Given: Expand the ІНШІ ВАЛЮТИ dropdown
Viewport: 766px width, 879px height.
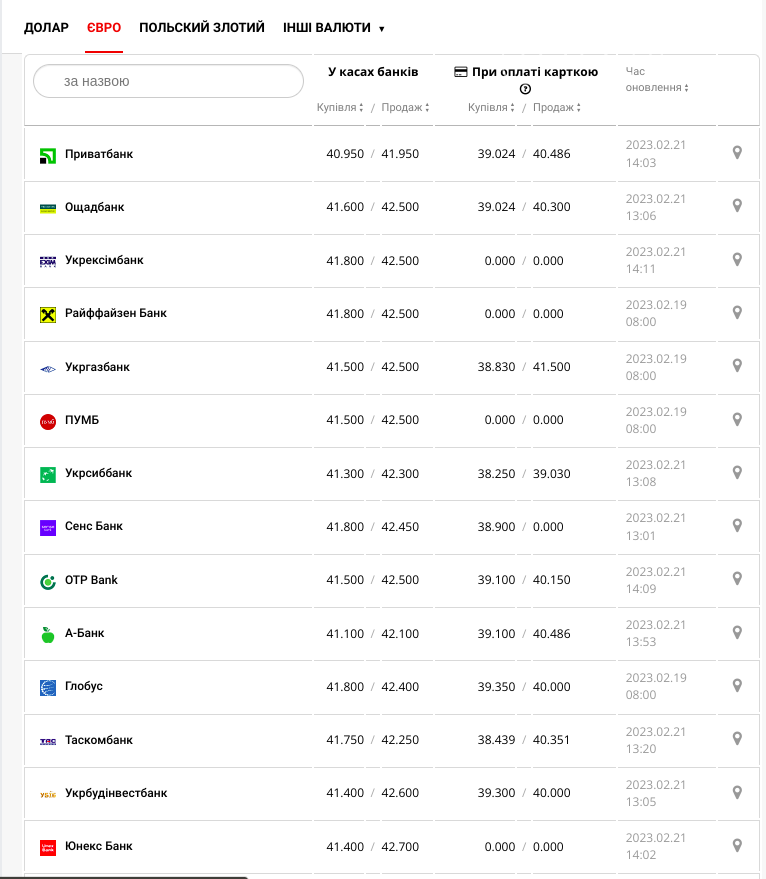Looking at the screenshot, I should tap(334, 27).
